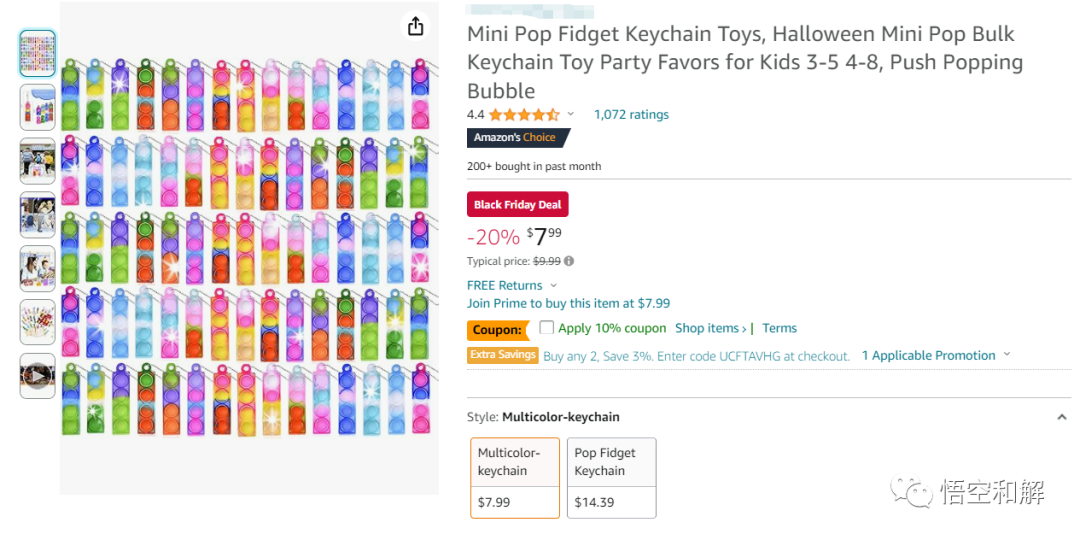The width and height of the screenshot is (1080, 540).
Task: Click the typical price info icon
Action: (569, 262)
